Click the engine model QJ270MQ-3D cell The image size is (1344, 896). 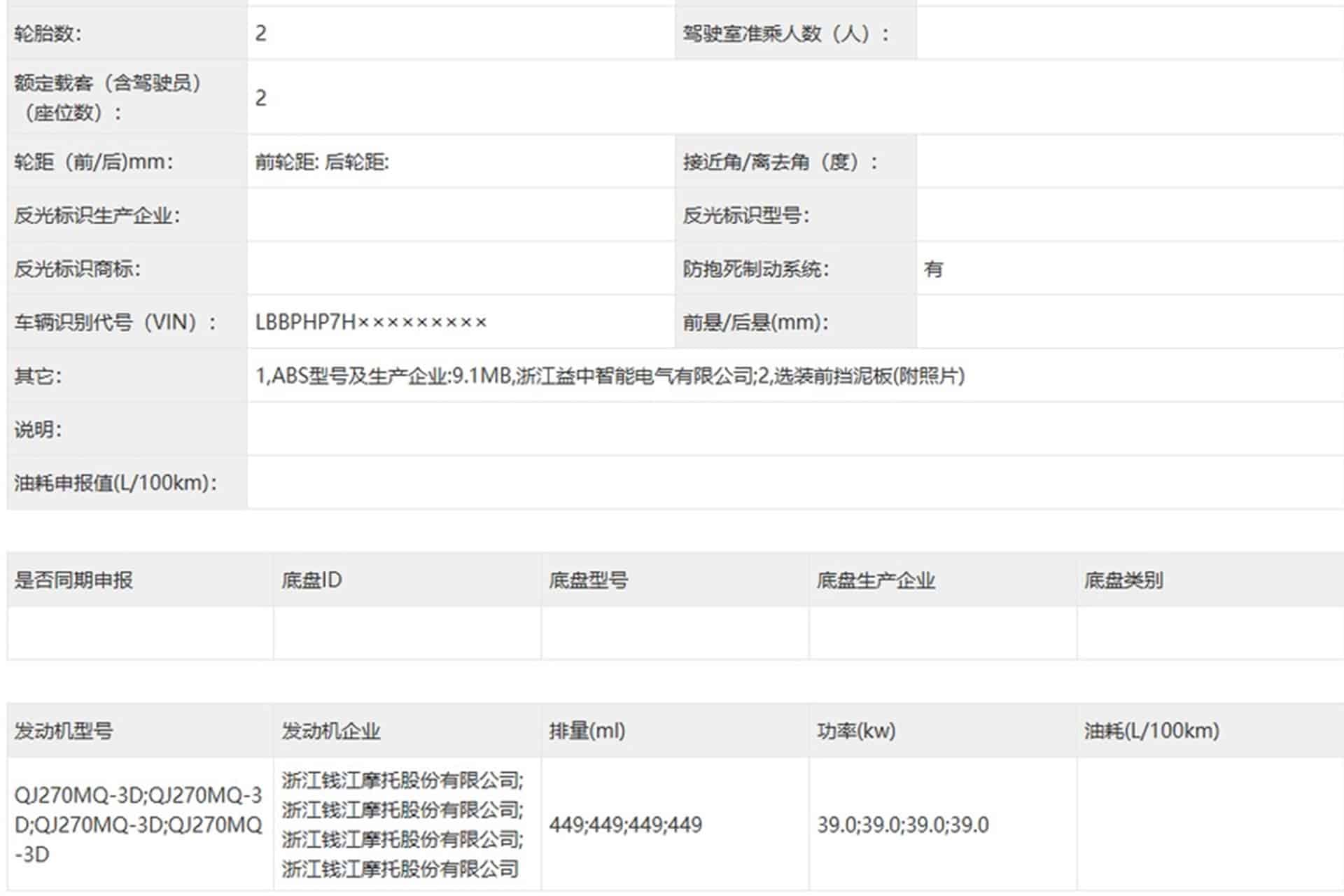(138, 825)
